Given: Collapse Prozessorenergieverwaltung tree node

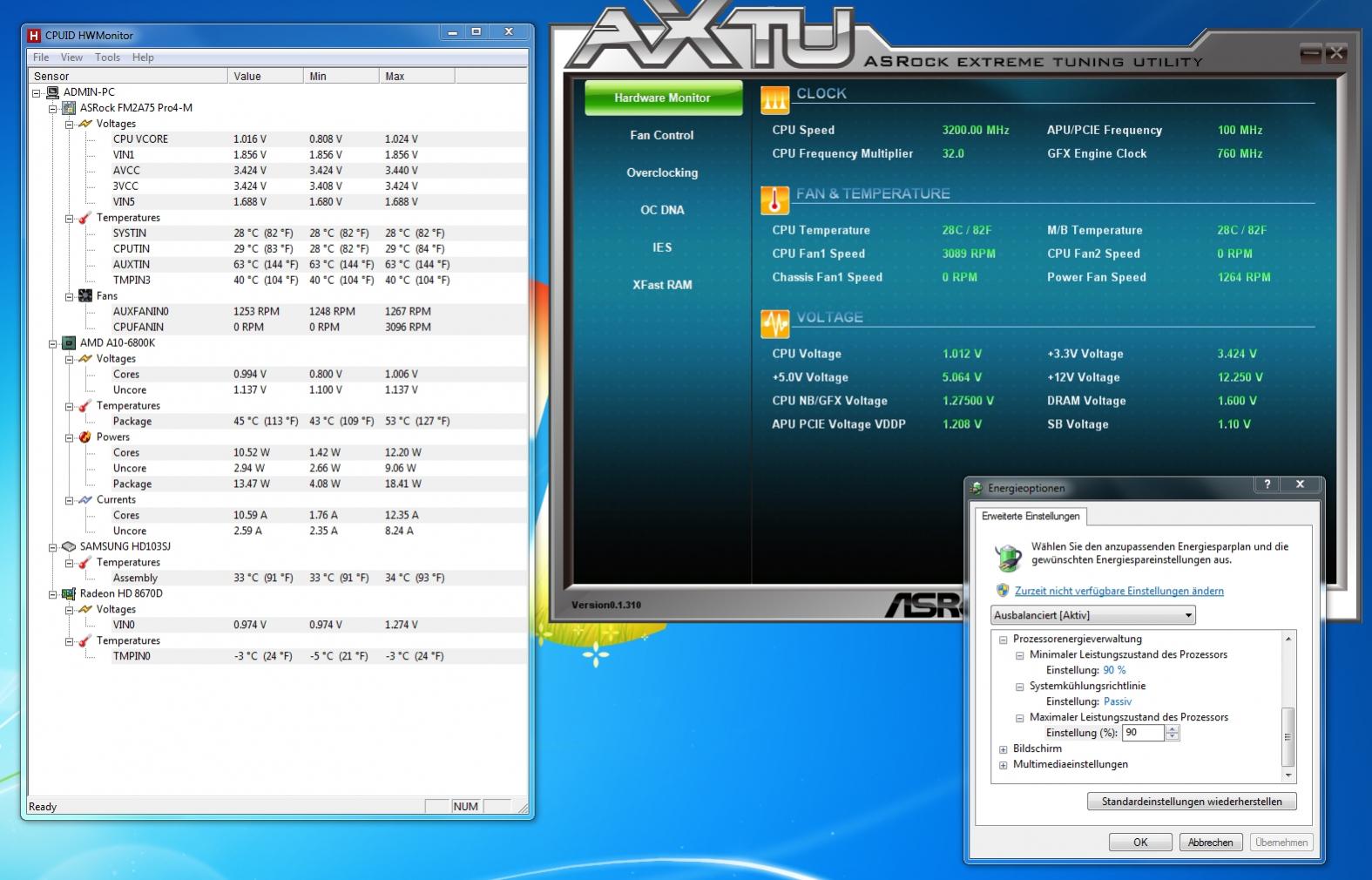Looking at the screenshot, I should (1004, 640).
